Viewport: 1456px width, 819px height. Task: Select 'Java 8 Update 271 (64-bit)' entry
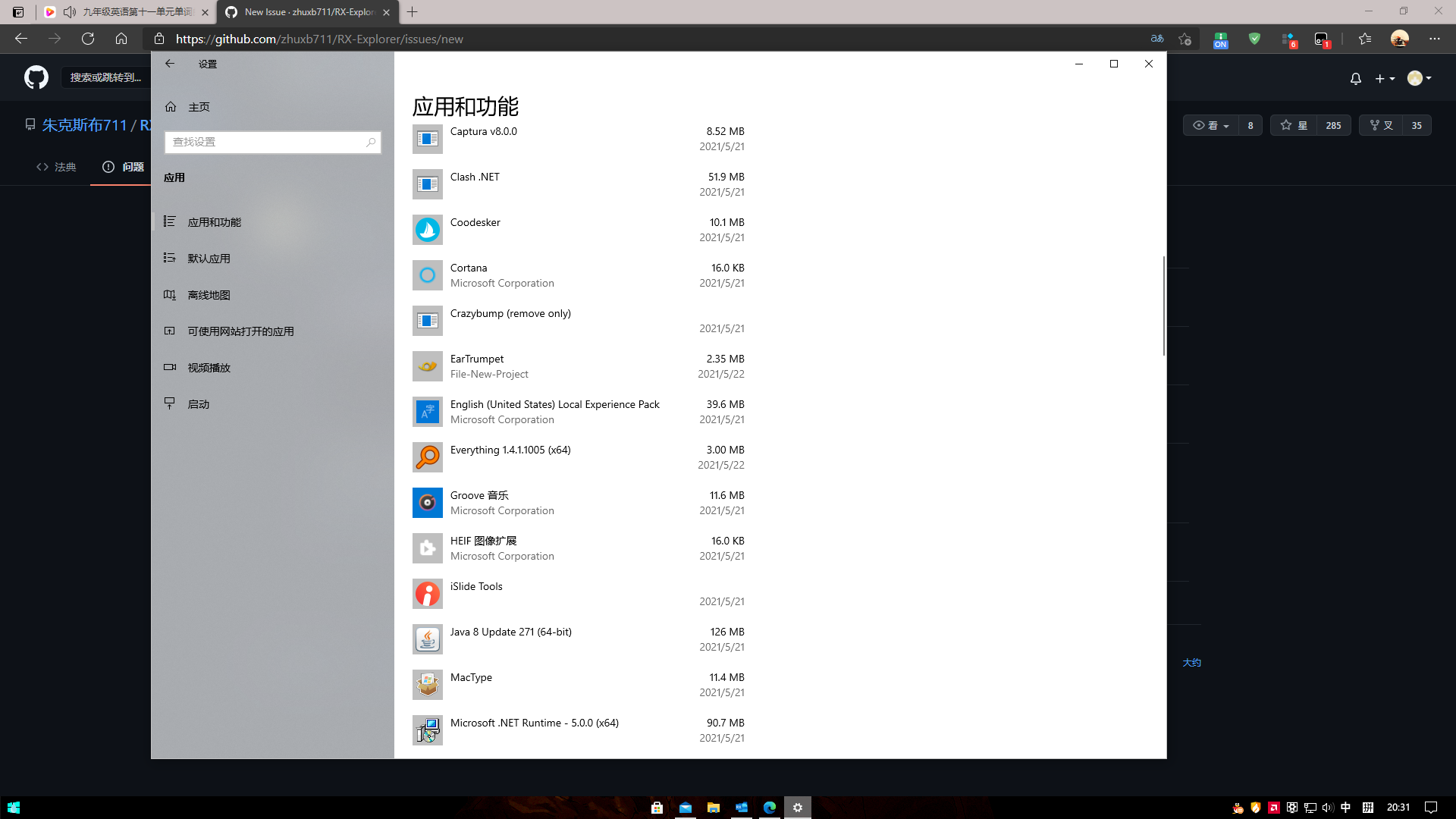[x=511, y=632]
